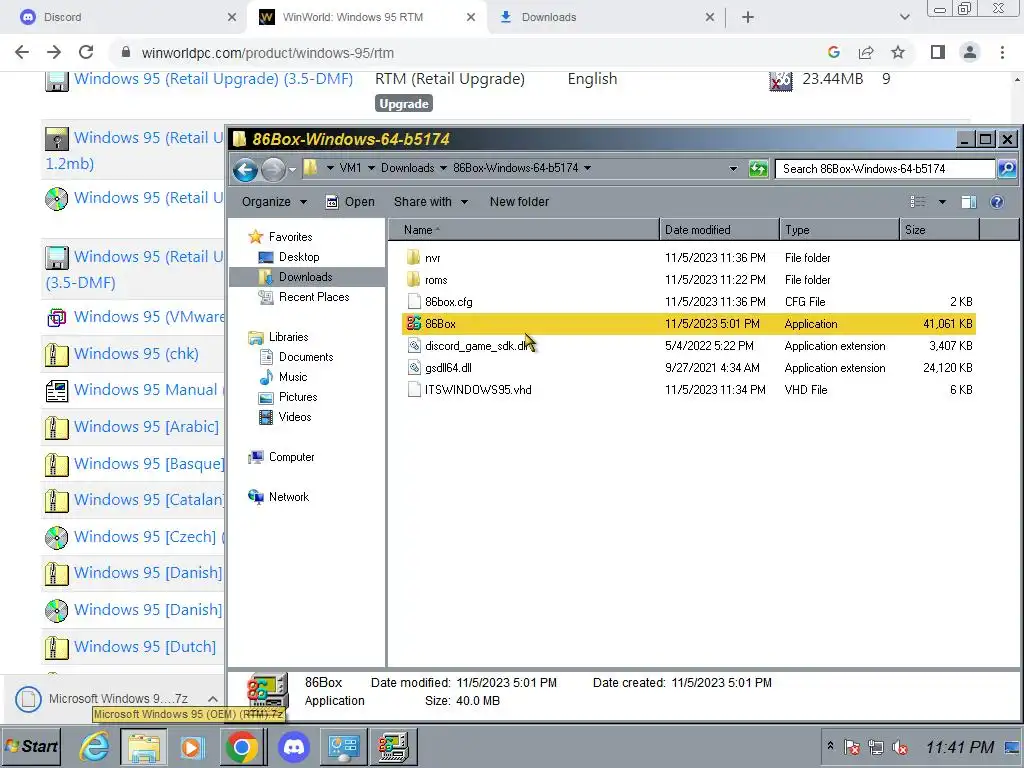Open Windows 95 (chk) link
The height and width of the screenshot is (768, 1024).
[x=136, y=354]
